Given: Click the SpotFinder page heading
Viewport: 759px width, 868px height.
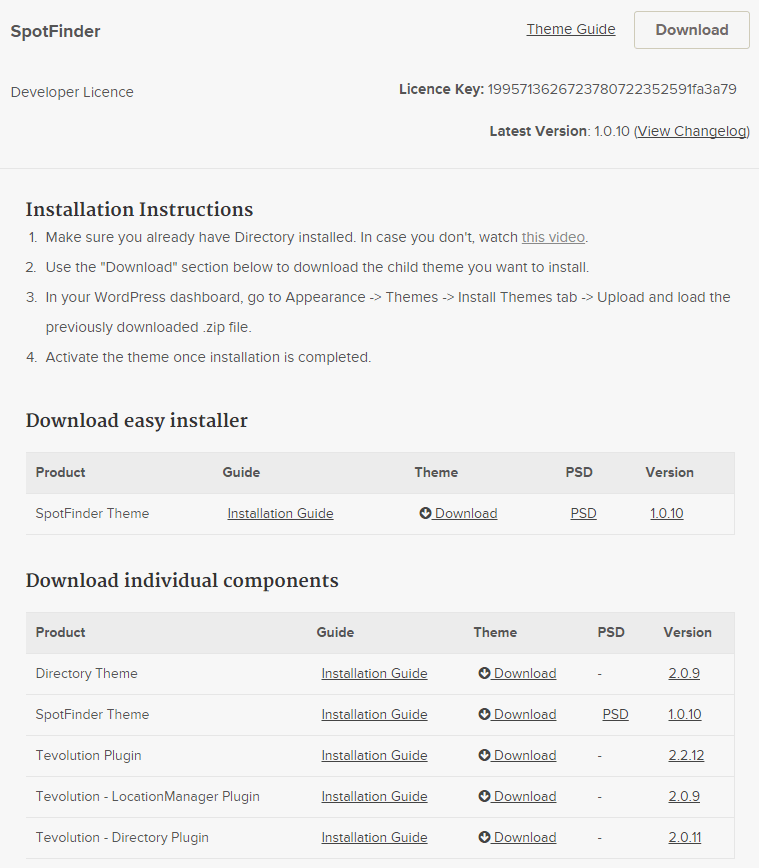Looking at the screenshot, I should 55,31.
